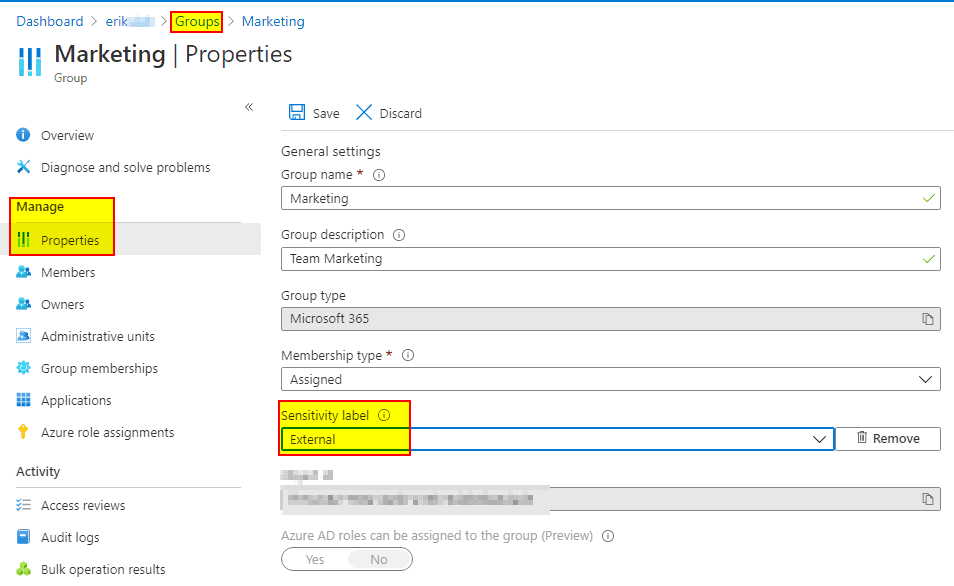Viewport: 954px width, 586px height.
Task: Click the Discard X icon
Action: [x=364, y=113]
